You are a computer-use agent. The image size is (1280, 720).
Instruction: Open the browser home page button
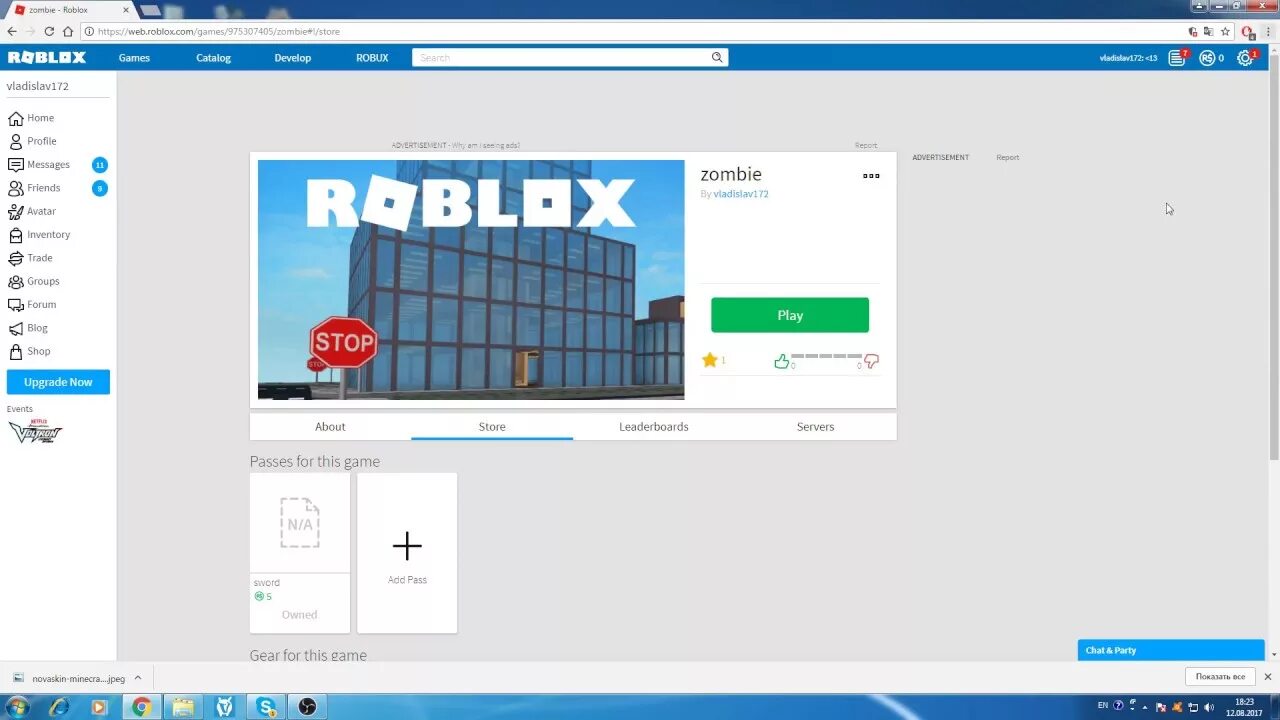coord(68,31)
